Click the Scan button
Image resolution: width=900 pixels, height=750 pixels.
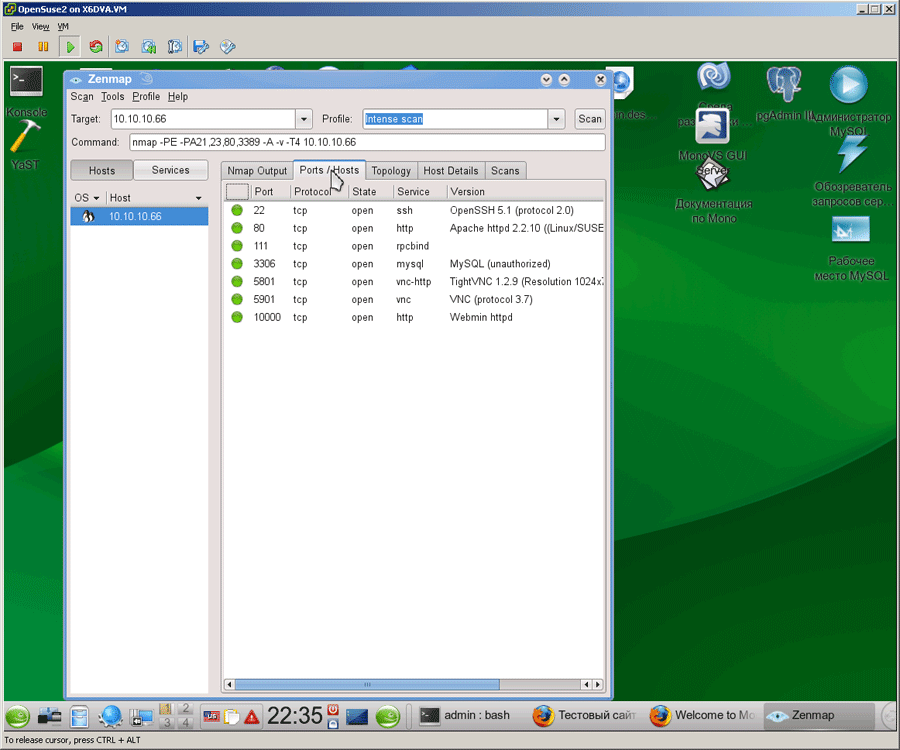[589, 119]
